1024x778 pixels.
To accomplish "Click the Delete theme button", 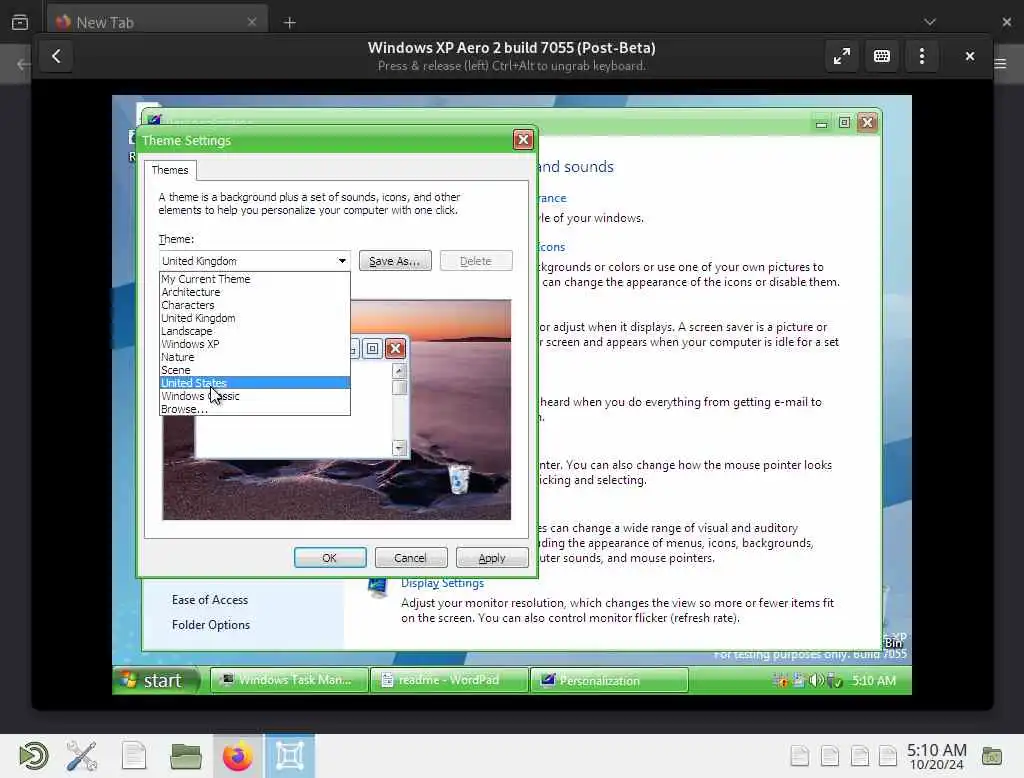I will click(x=475, y=261).
